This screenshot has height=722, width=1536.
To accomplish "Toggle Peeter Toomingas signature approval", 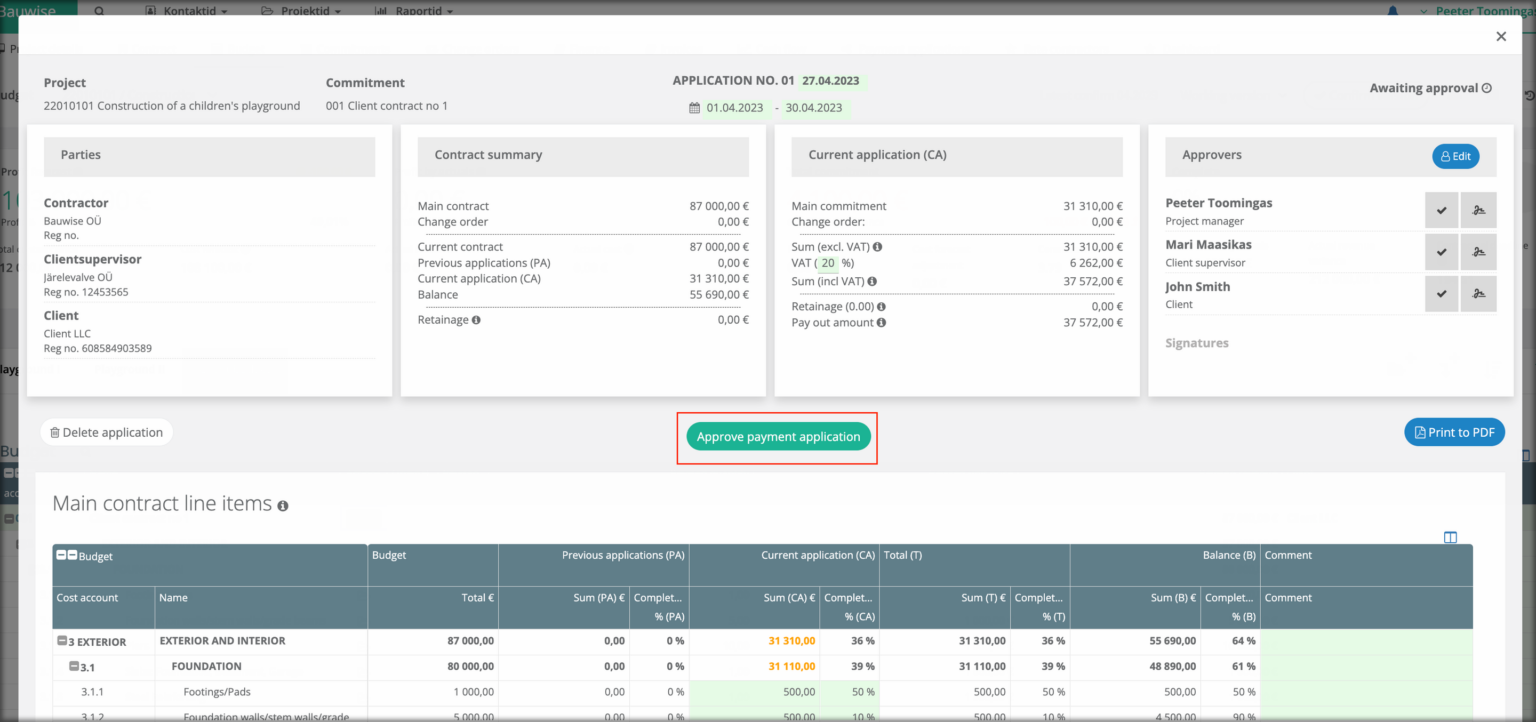I will click(x=1479, y=209).
